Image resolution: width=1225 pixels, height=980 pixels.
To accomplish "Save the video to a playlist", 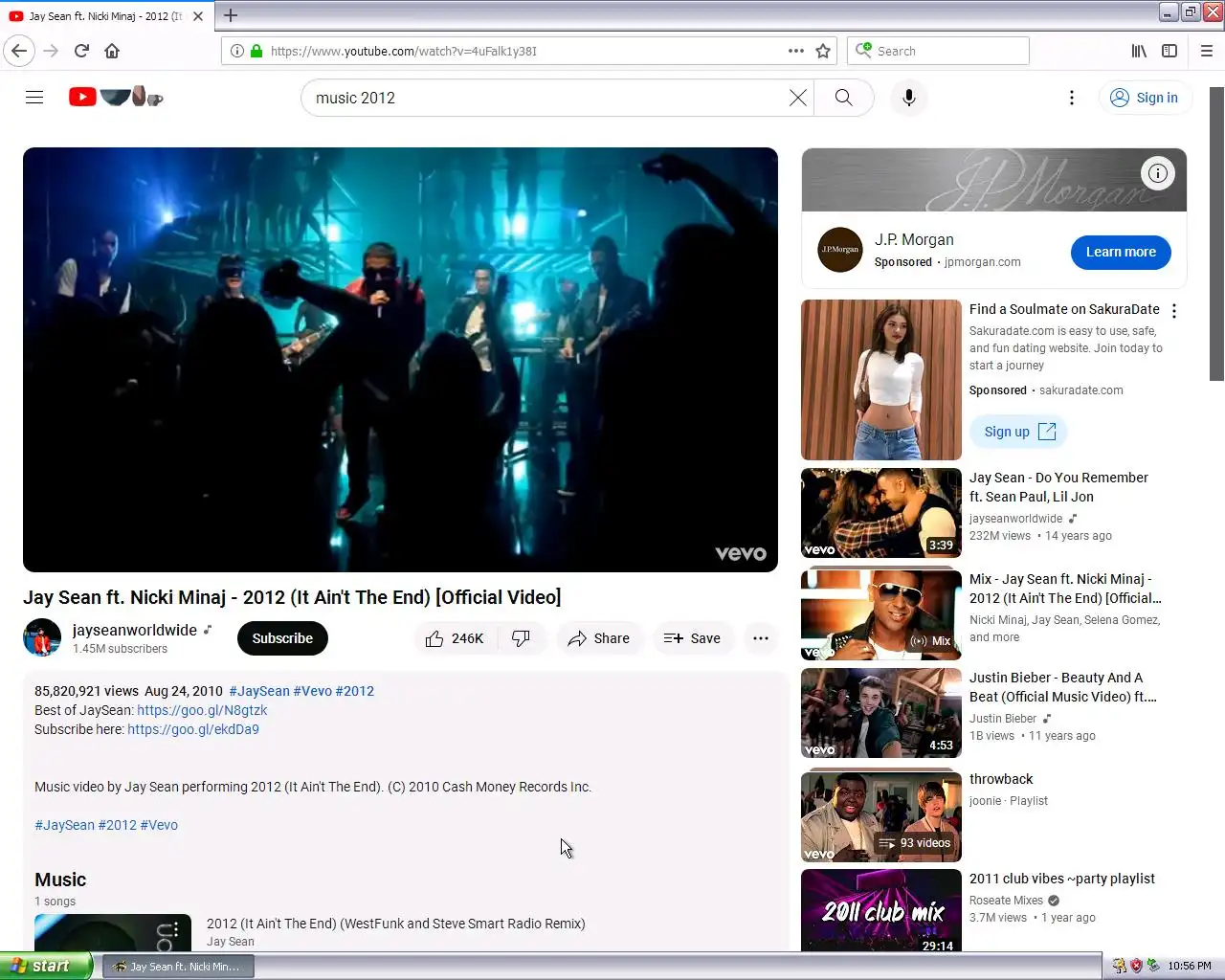I will 693,638.
